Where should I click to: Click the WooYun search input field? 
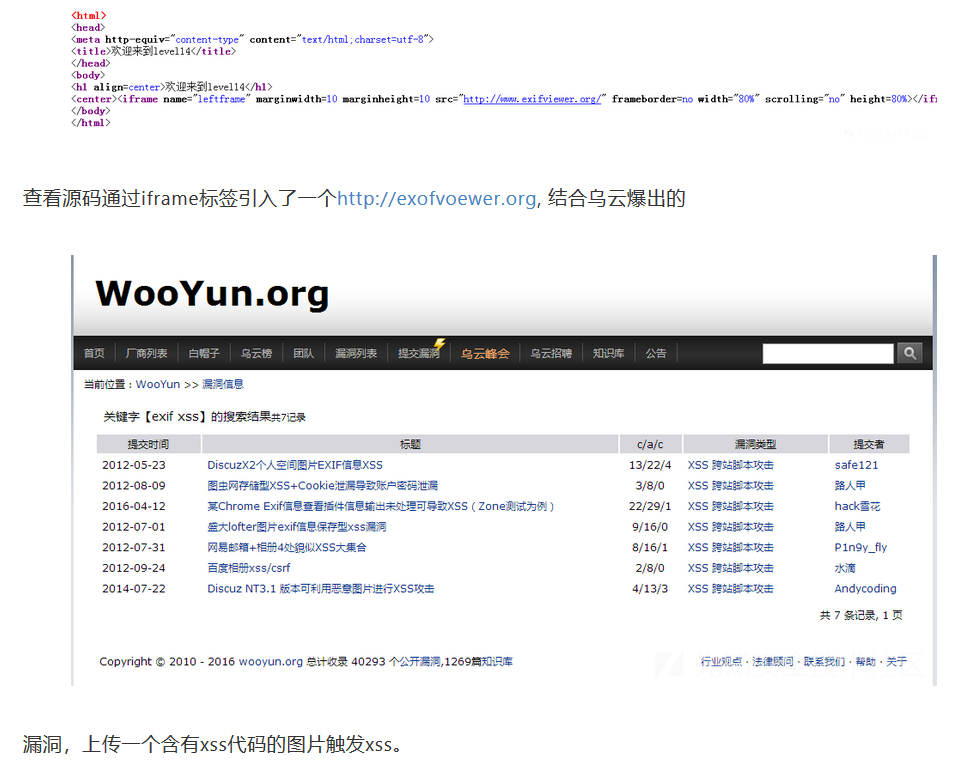point(828,353)
